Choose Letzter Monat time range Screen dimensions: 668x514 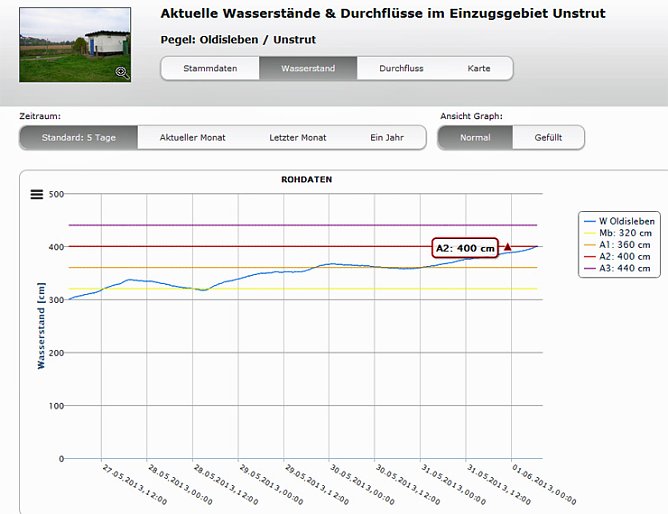[x=298, y=138]
